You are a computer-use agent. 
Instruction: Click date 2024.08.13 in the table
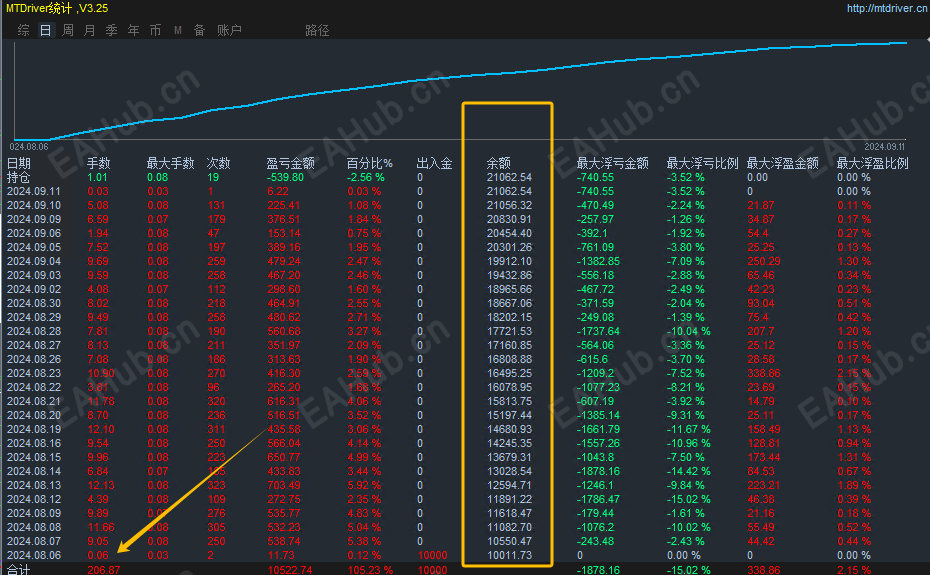(34, 485)
